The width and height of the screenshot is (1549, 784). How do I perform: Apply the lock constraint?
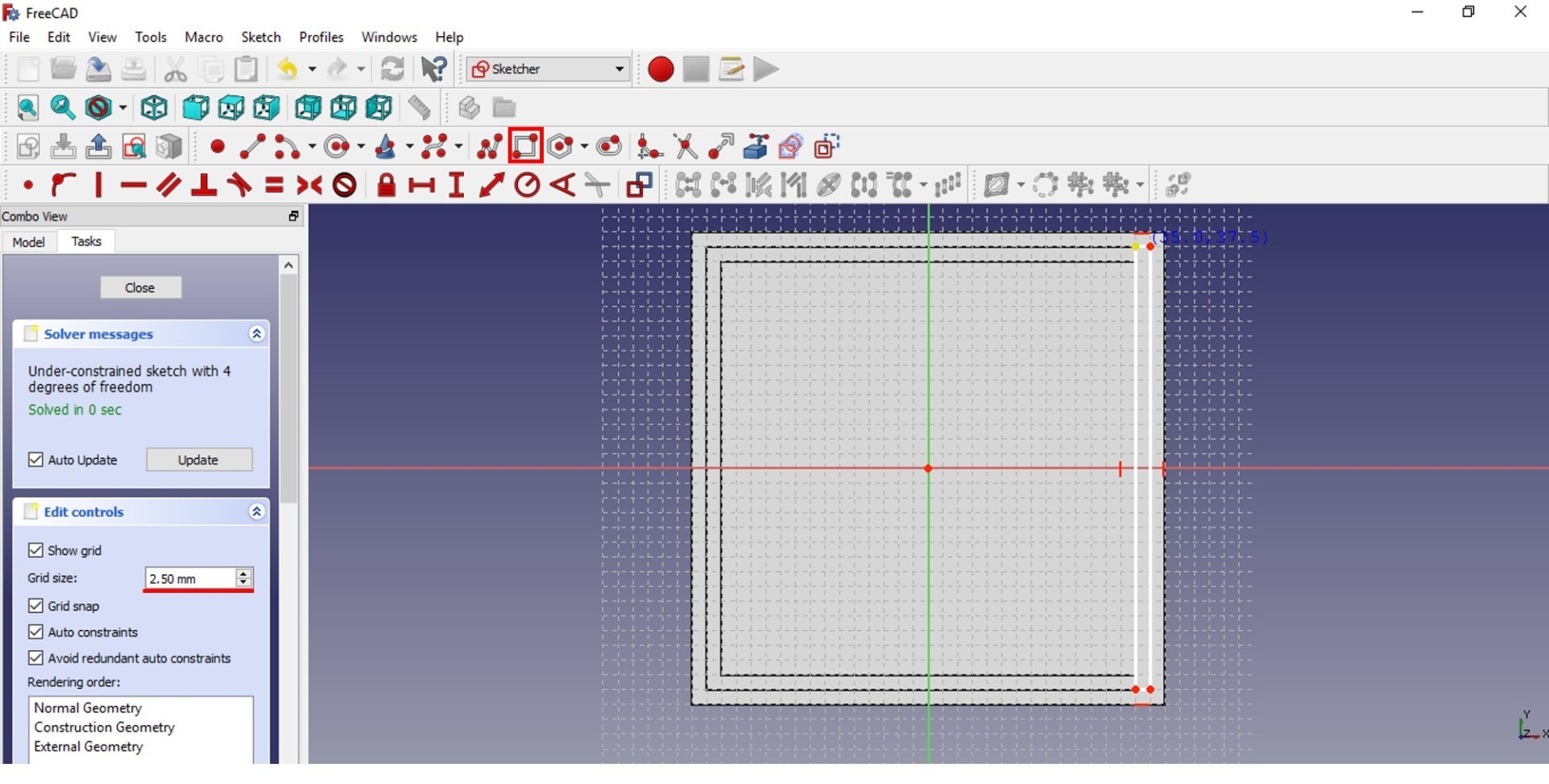tap(386, 185)
